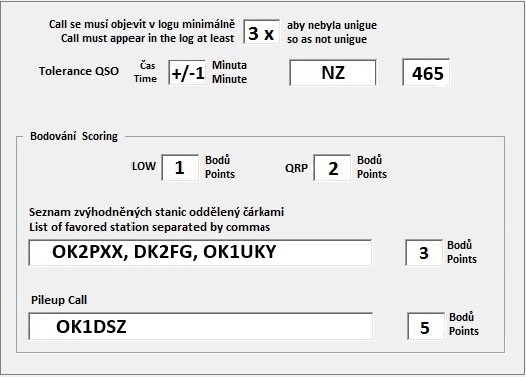This screenshot has width=526, height=377.
Task: Click the LOW points field showing 1
Action: coord(180,167)
